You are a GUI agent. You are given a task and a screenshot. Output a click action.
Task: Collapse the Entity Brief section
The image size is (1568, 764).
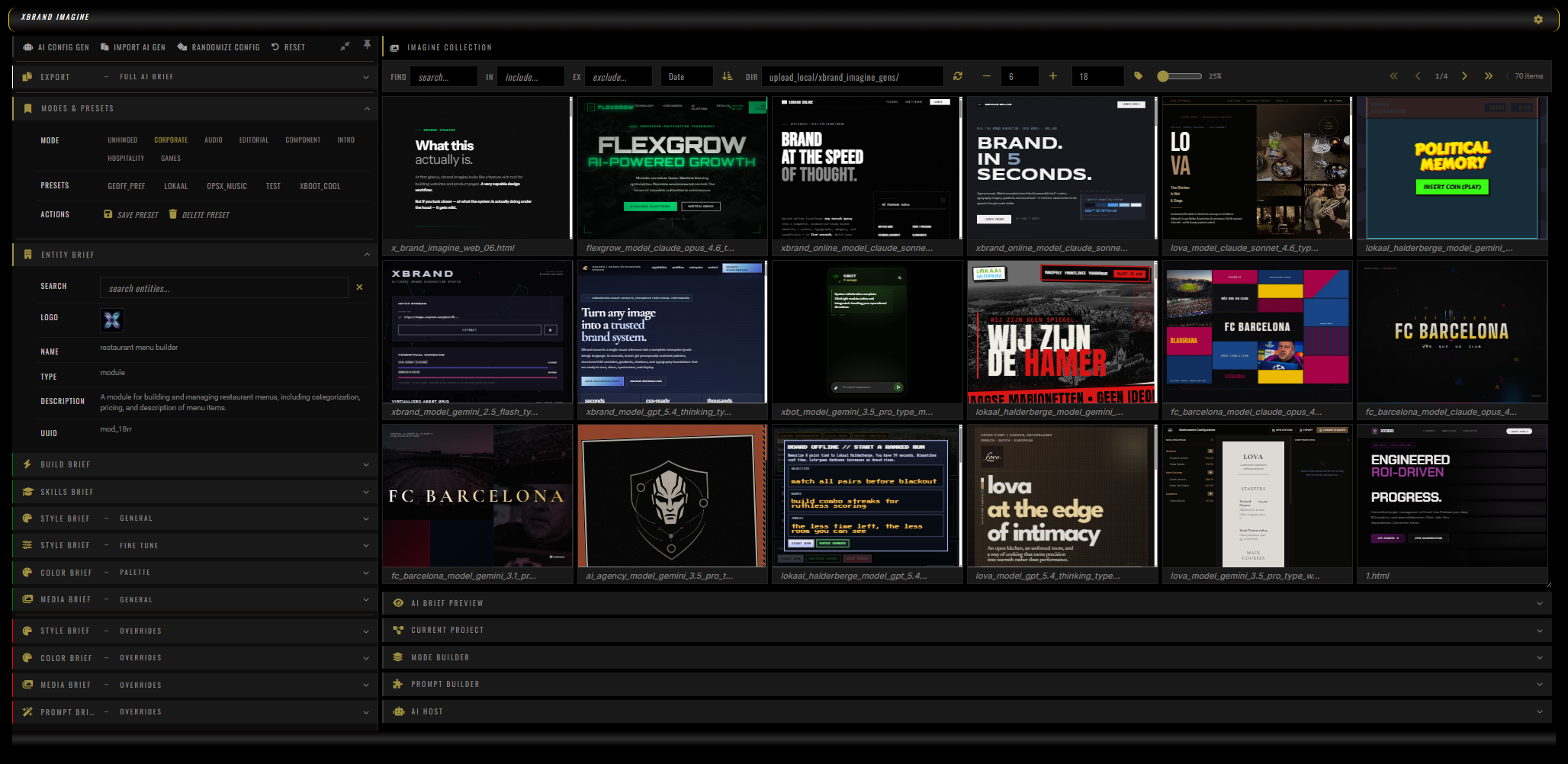[x=367, y=255]
